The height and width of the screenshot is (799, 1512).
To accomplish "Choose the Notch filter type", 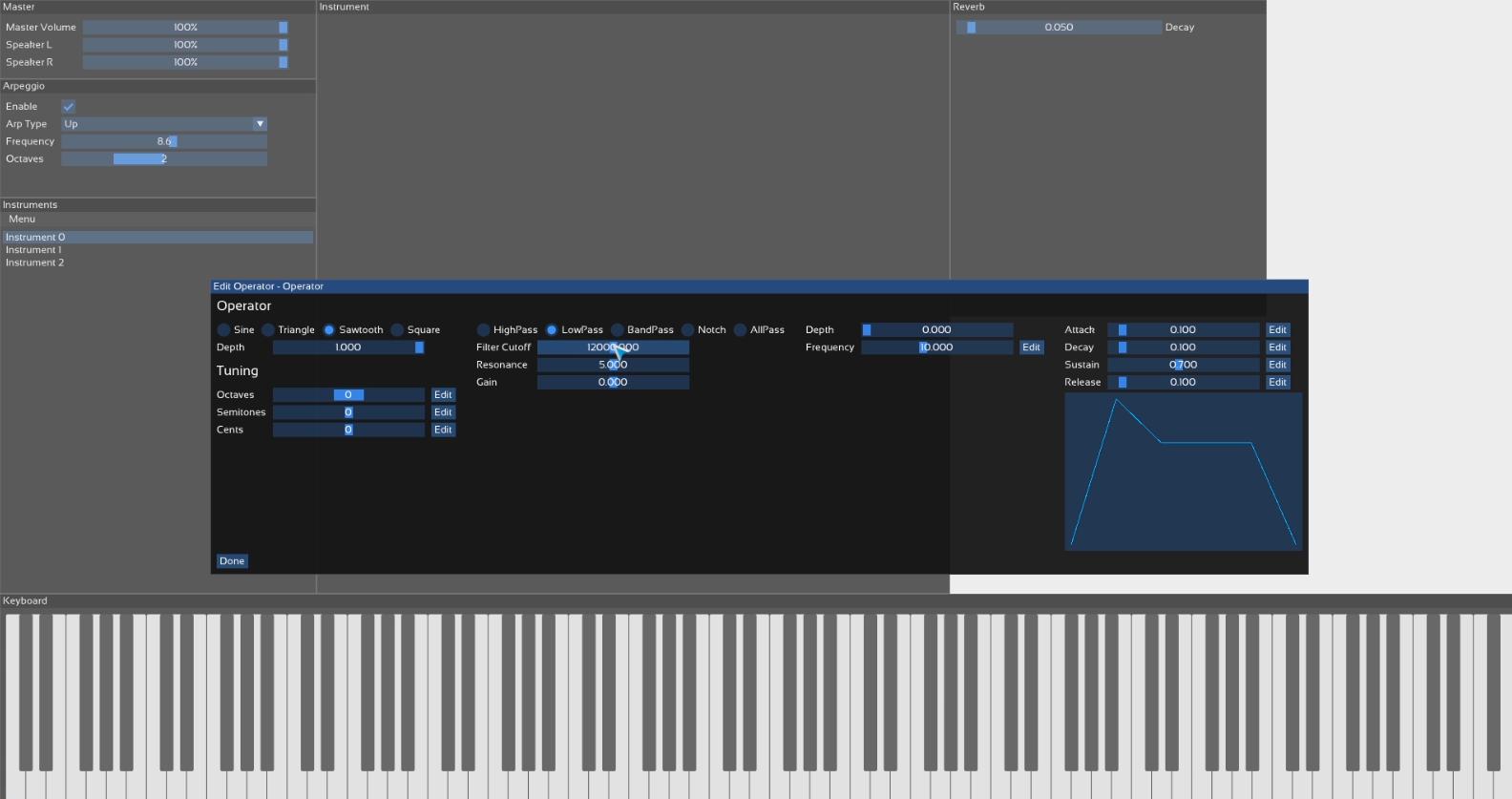I will tap(687, 330).
